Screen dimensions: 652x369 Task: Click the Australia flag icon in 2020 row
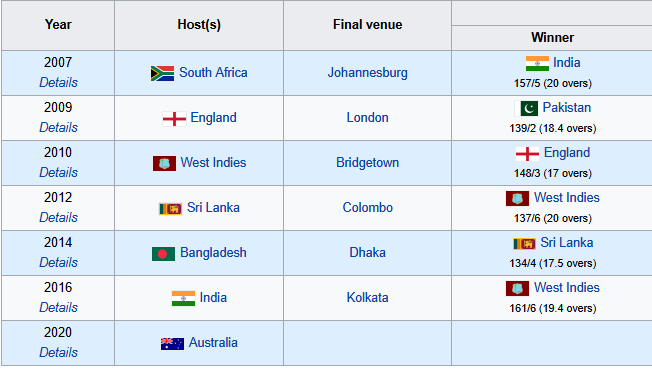click(x=172, y=344)
